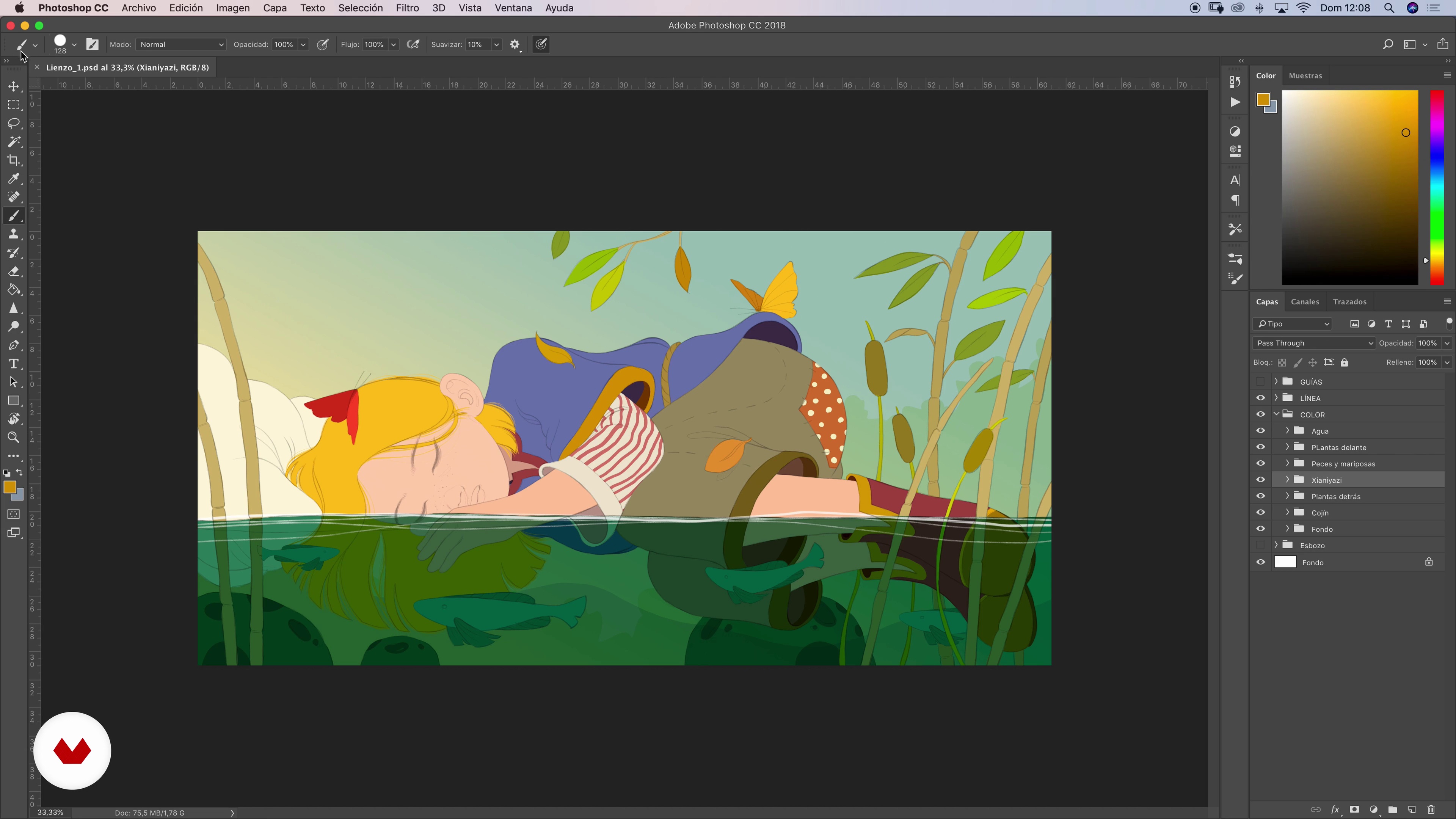Screen dimensions: 1456x819
Task: Switch to the Canales tab
Action: [1304, 301]
